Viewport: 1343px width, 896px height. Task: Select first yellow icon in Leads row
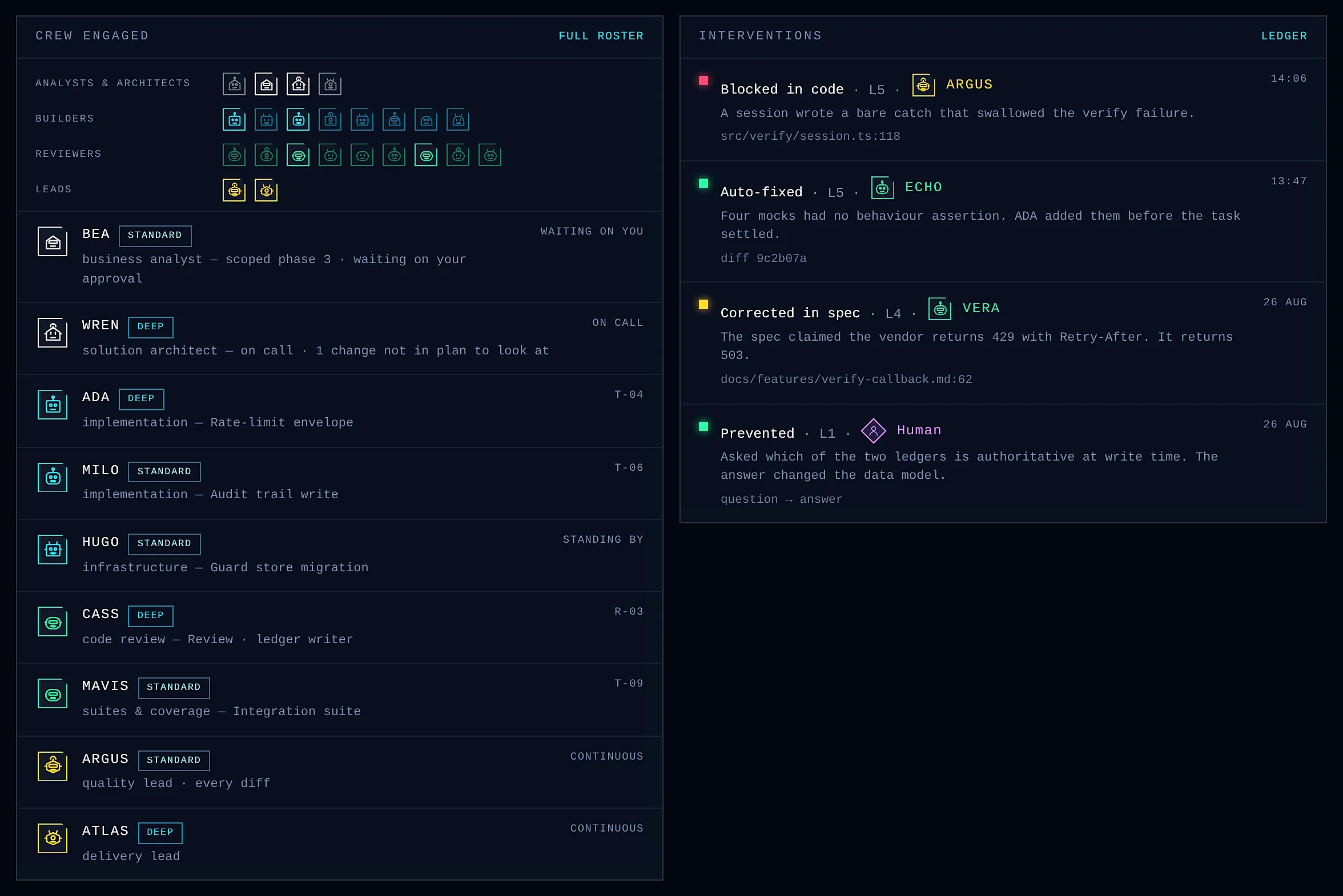pyautogui.click(x=234, y=190)
